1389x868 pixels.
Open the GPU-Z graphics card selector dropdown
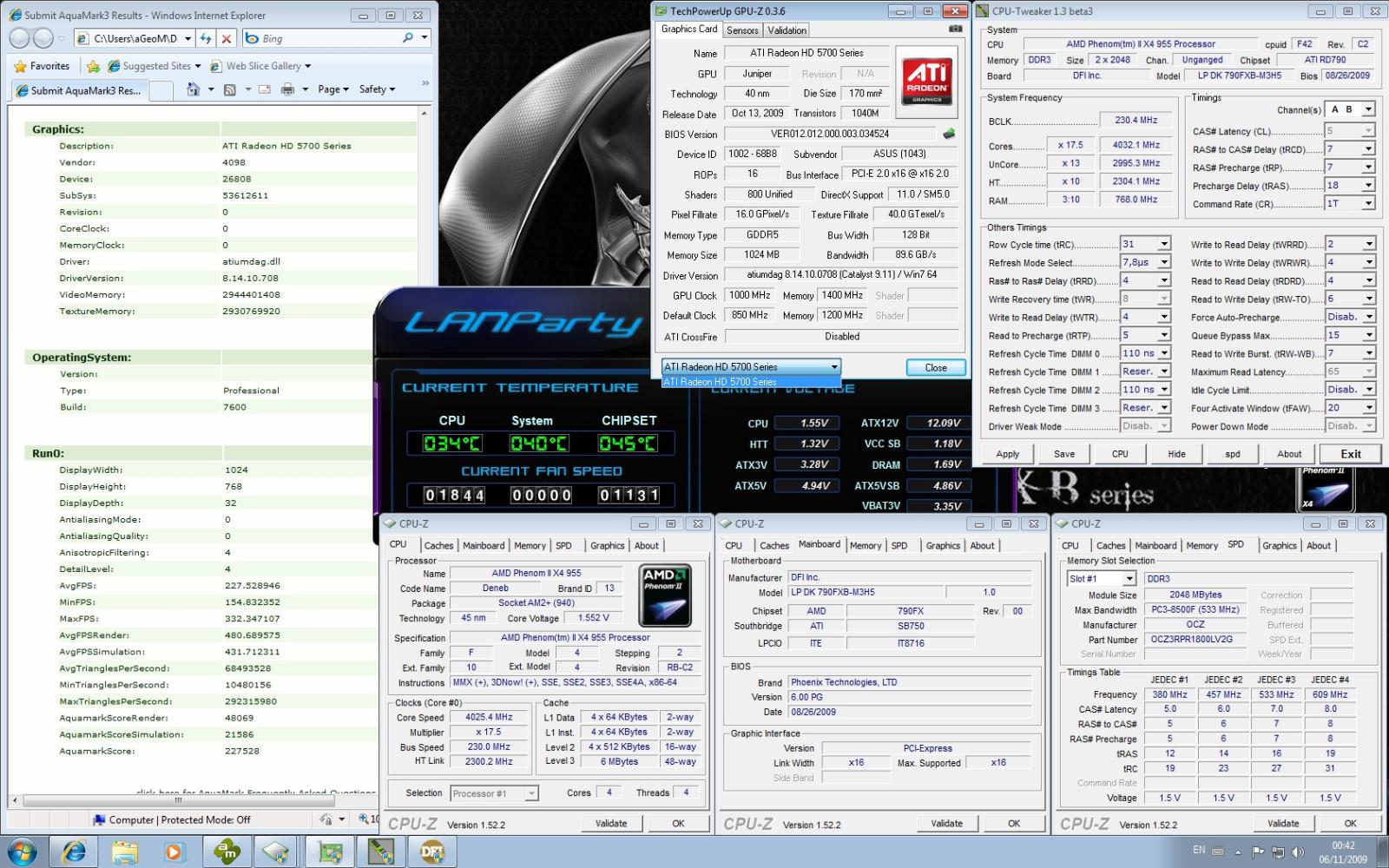pyautogui.click(x=834, y=366)
